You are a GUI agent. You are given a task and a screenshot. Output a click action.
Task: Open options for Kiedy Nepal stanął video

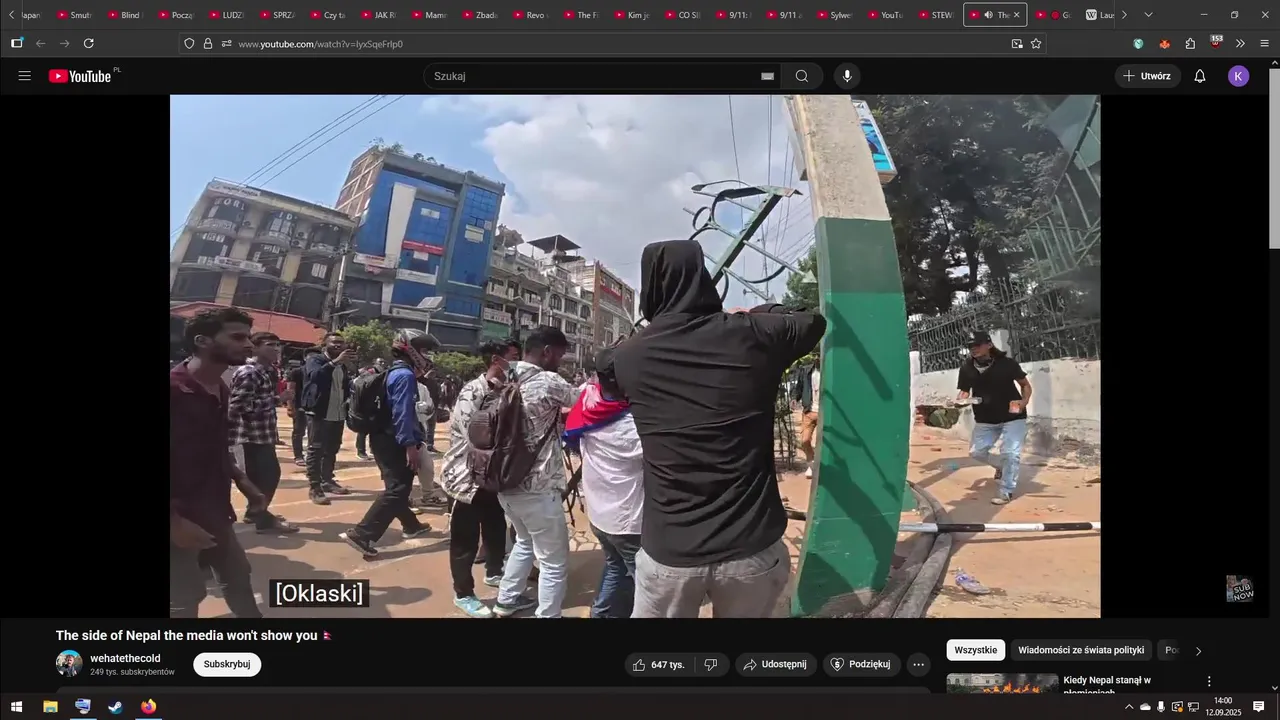point(1208,682)
